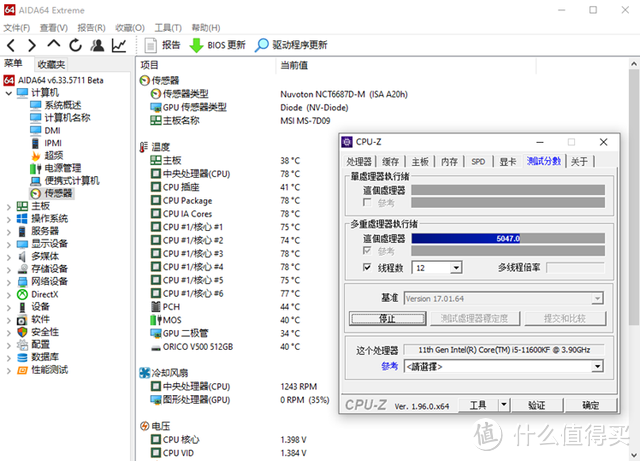Click the 工具 button in CPU-Z
The image size is (640, 461).
(x=478, y=405)
